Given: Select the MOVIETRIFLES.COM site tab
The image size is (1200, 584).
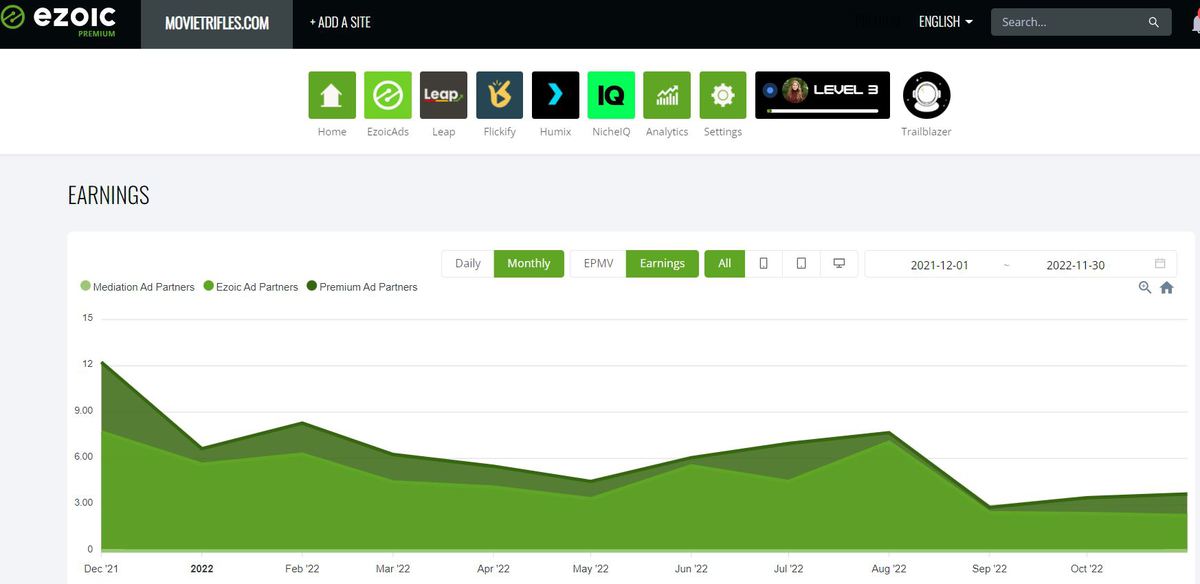Looking at the screenshot, I should pyautogui.click(x=217, y=23).
